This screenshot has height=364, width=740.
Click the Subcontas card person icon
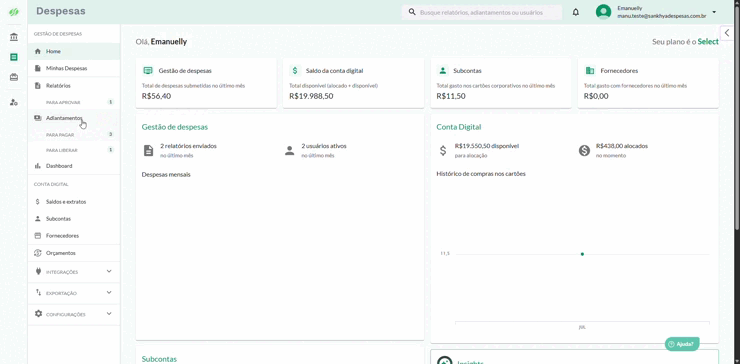click(442, 71)
